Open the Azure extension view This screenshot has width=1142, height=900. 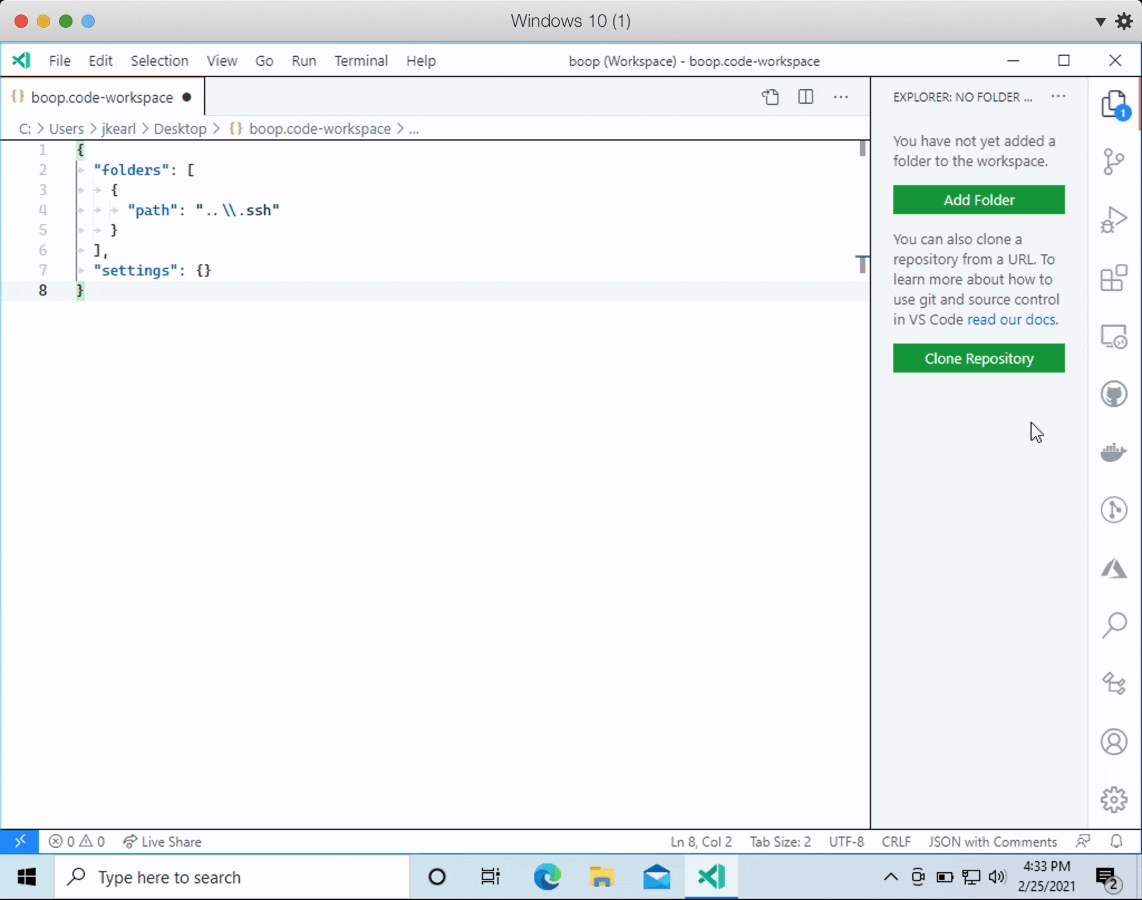[x=1114, y=567]
